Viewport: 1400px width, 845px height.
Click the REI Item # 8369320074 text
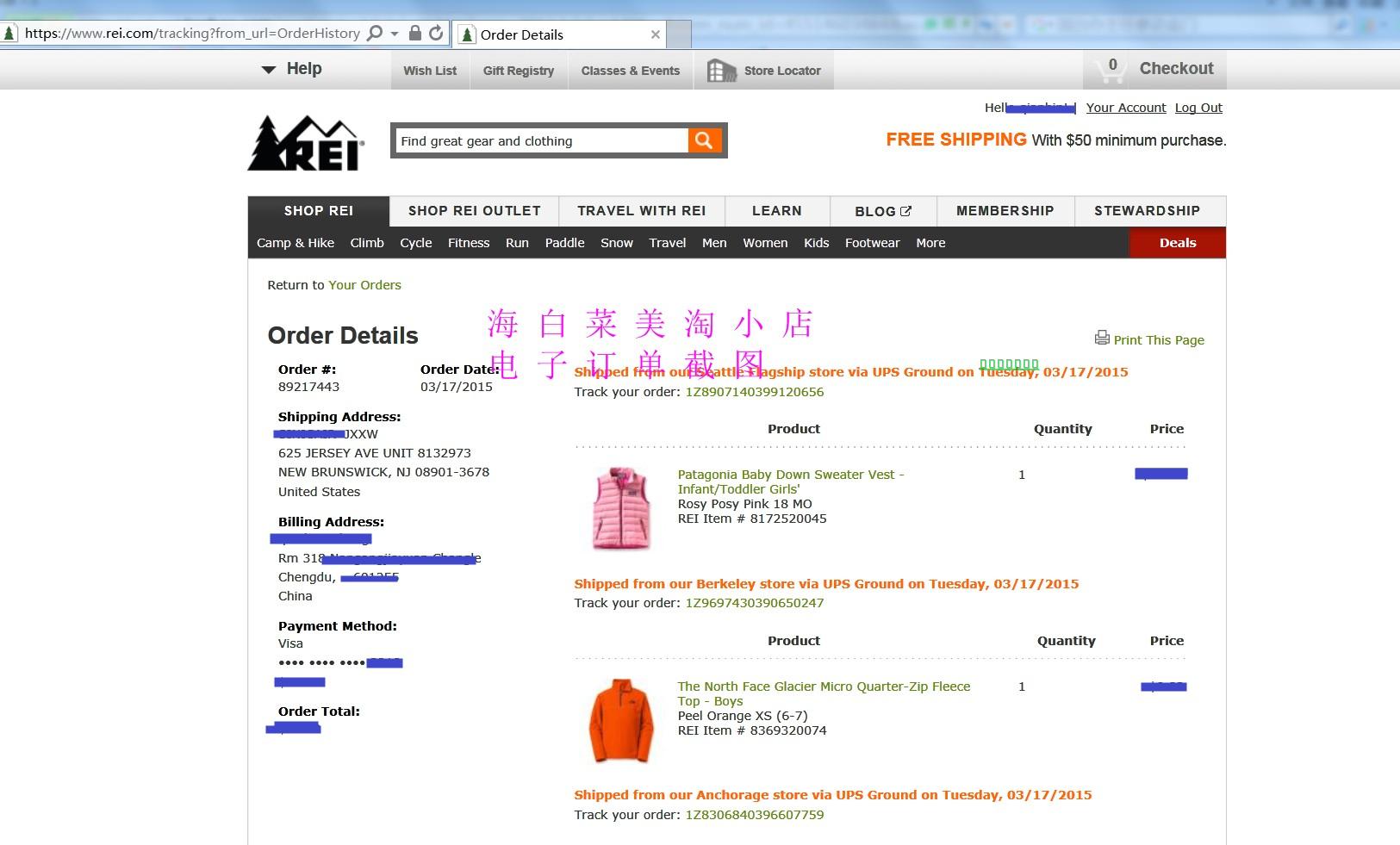click(752, 730)
